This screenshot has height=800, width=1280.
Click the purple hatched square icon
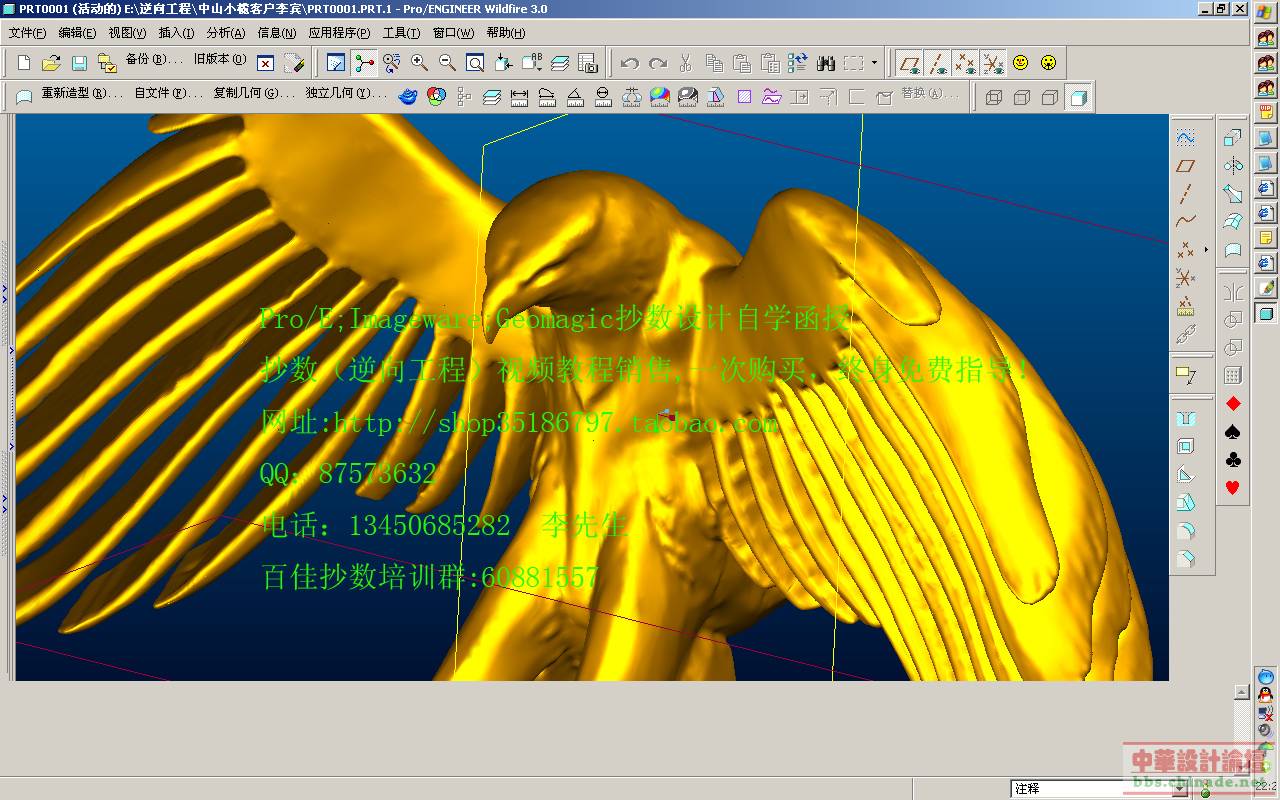(744, 97)
